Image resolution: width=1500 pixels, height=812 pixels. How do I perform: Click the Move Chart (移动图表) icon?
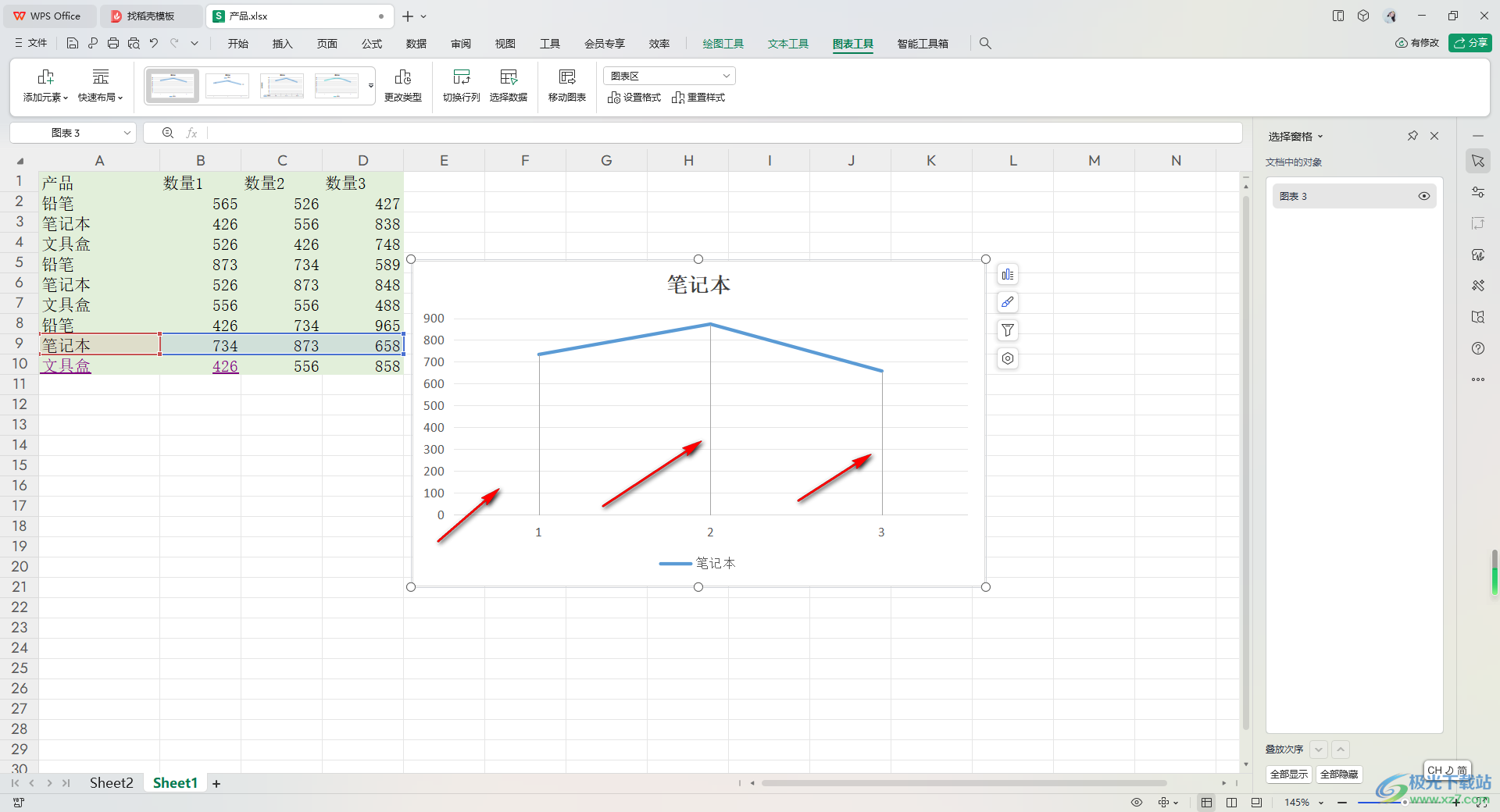[567, 77]
